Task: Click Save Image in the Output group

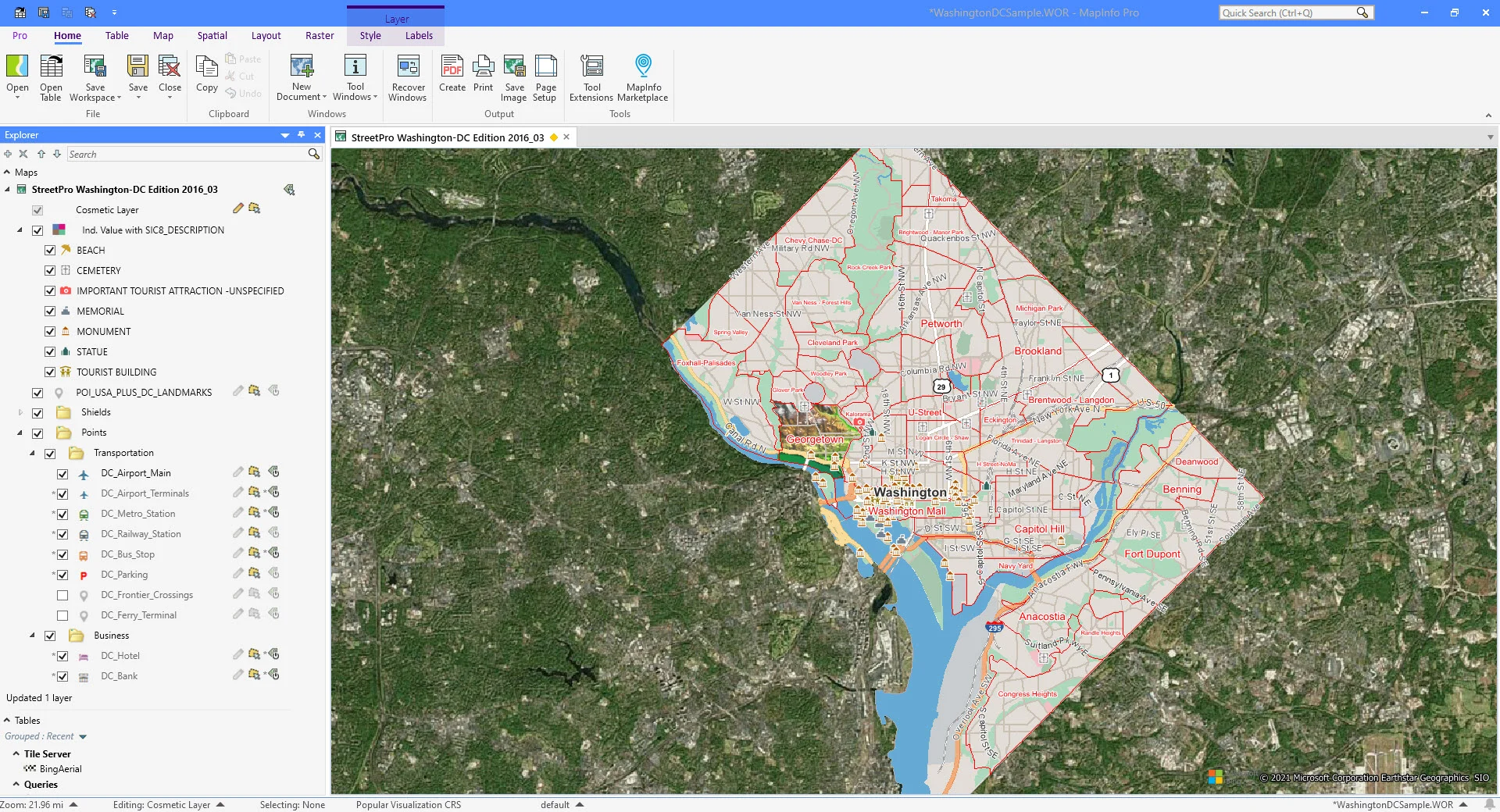Action: [514, 69]
